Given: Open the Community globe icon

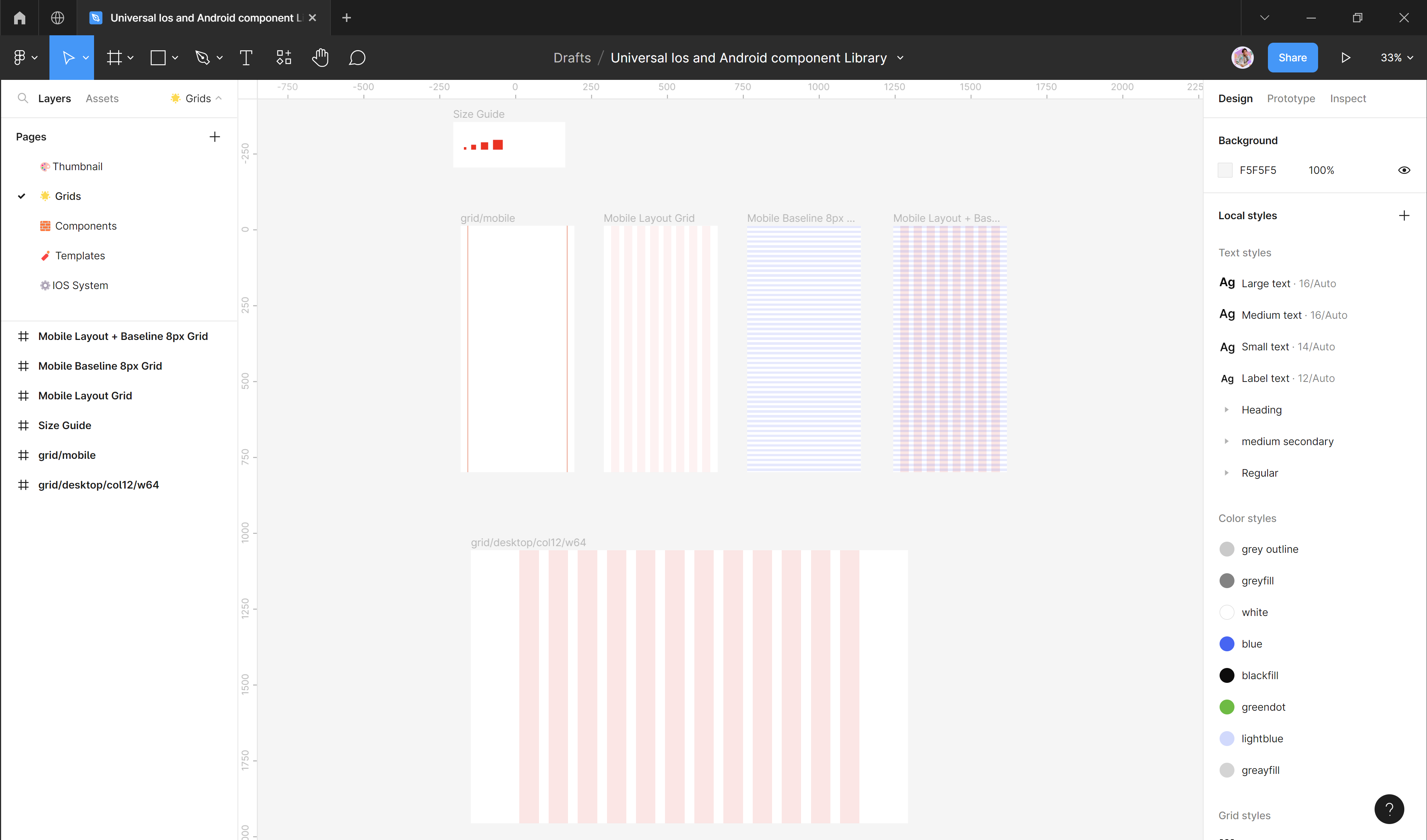Looking at the screenshot, I should 57,17.
